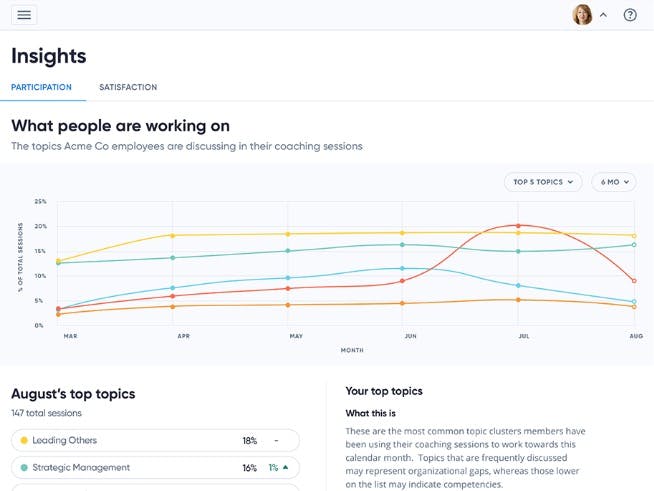Click the red data point at JUL
The image size is (654, 491).
518,226
